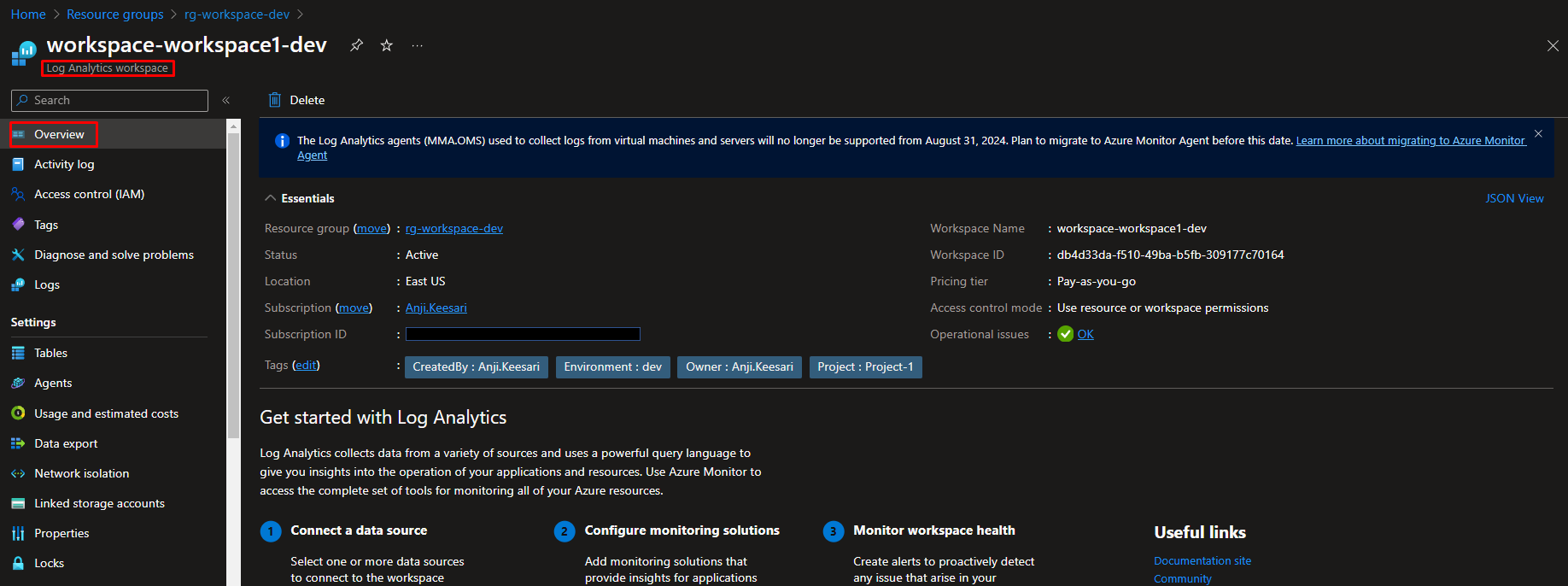Click the Logs icon in sidebar
Screen dimensions: 1568x586
coord(18,284)
